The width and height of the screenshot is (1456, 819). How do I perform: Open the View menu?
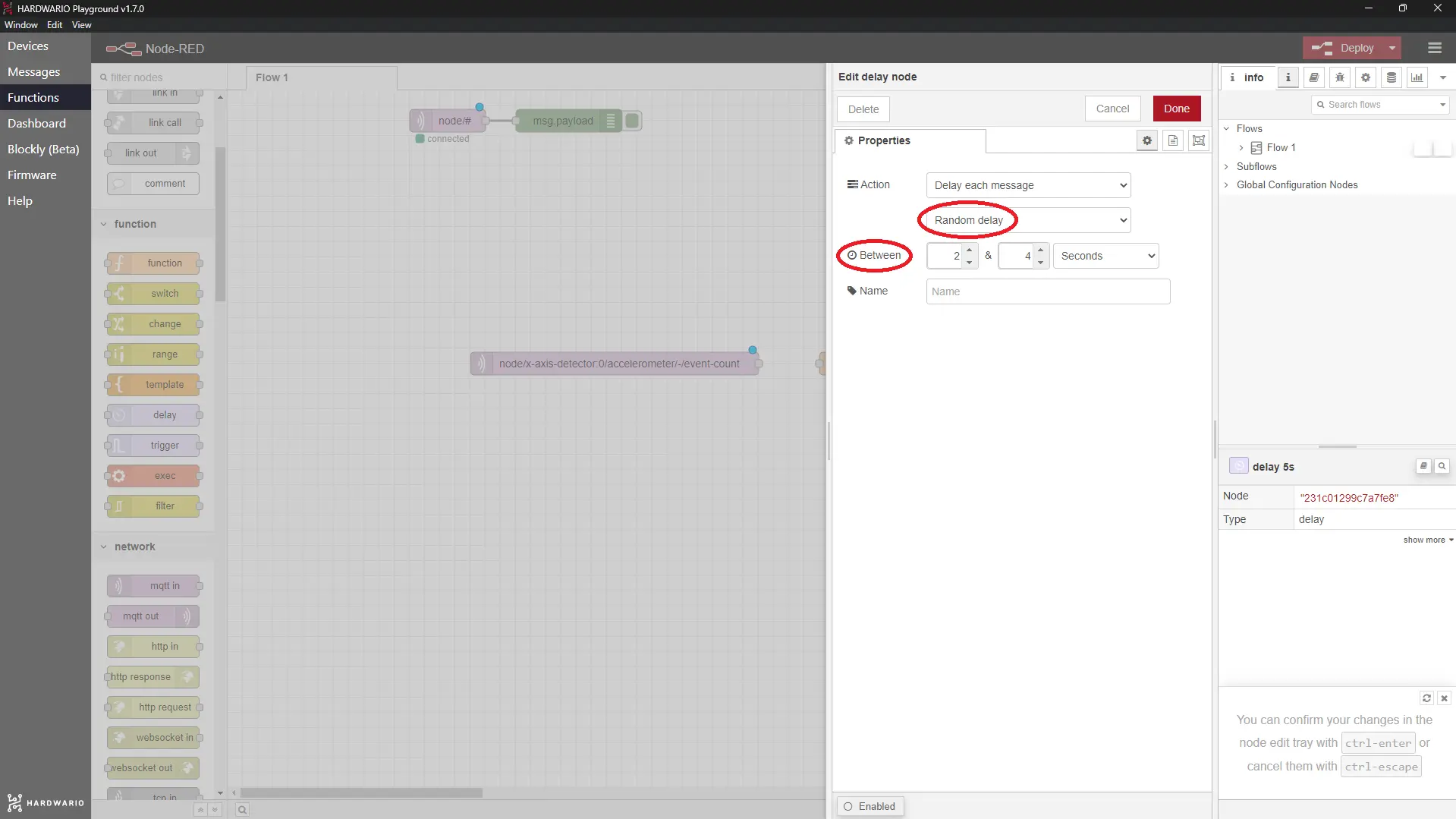(x=82, y=25)
